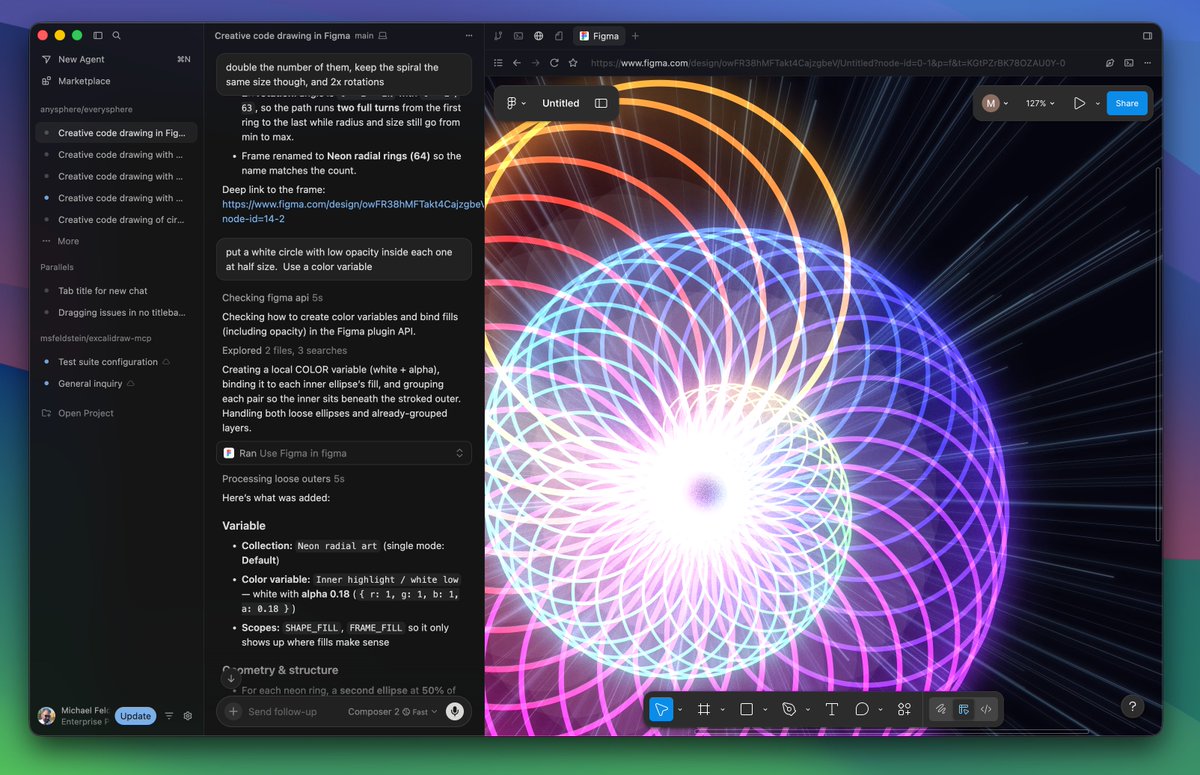
Task: Go forward in the browser
Action: coord(535,63)
